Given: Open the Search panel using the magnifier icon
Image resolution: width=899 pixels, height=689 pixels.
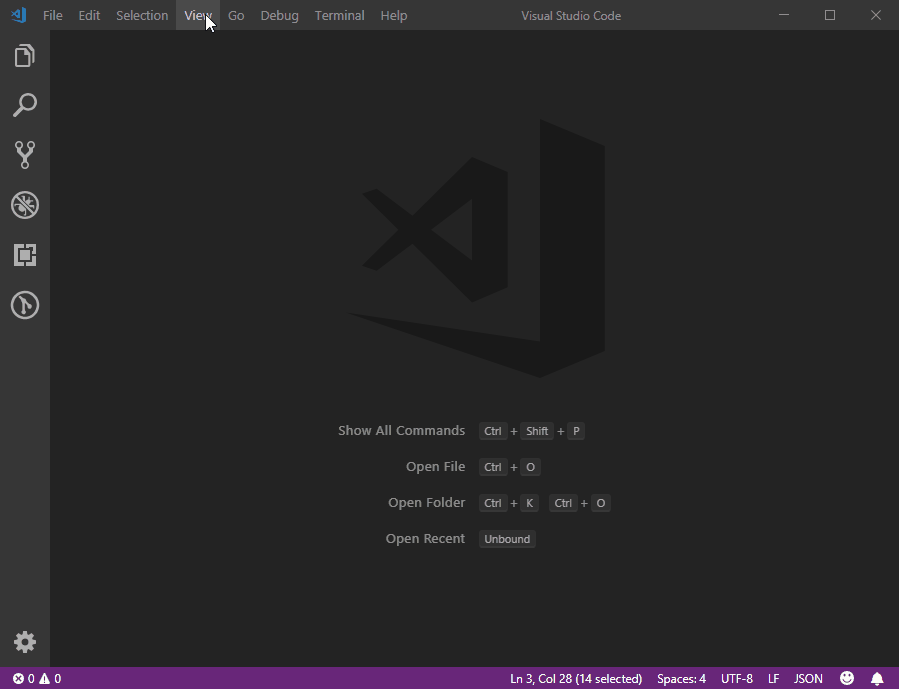Looking at the screenshot, I should click(24, 105).
